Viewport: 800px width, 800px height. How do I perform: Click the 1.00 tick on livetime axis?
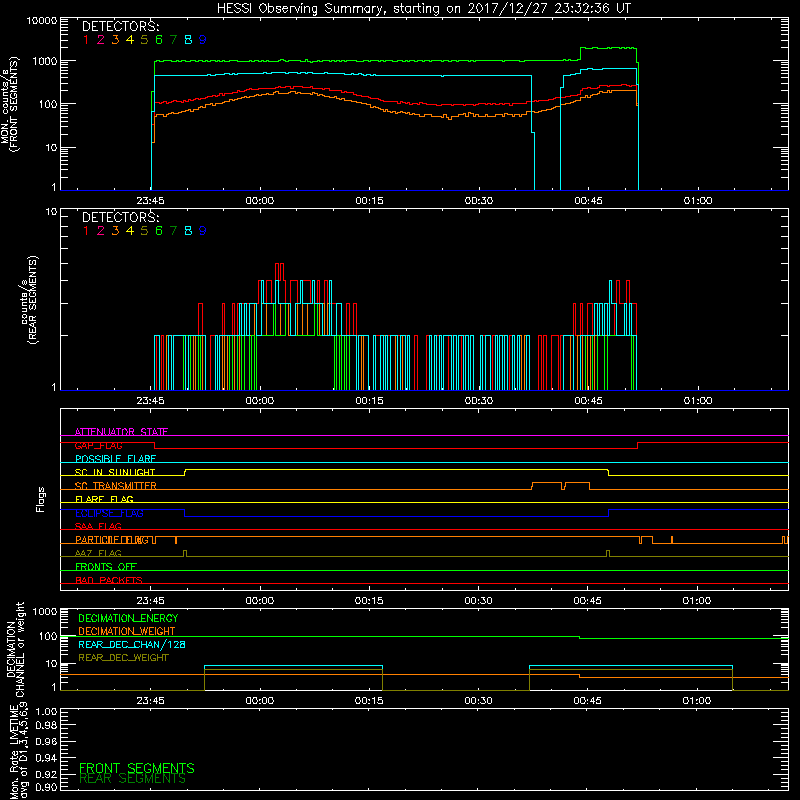coord(46,711)
